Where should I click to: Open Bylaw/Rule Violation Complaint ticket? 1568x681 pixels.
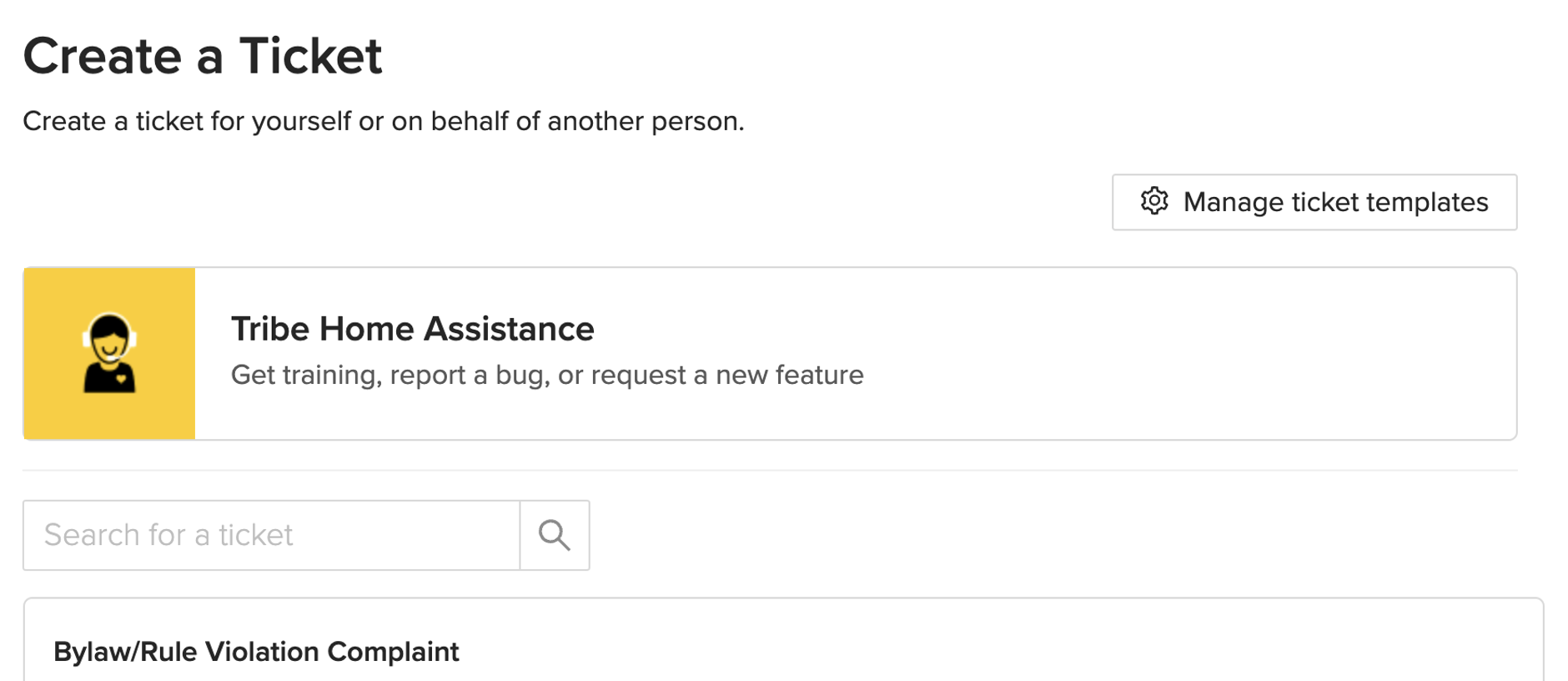click(x=256, y=652)
